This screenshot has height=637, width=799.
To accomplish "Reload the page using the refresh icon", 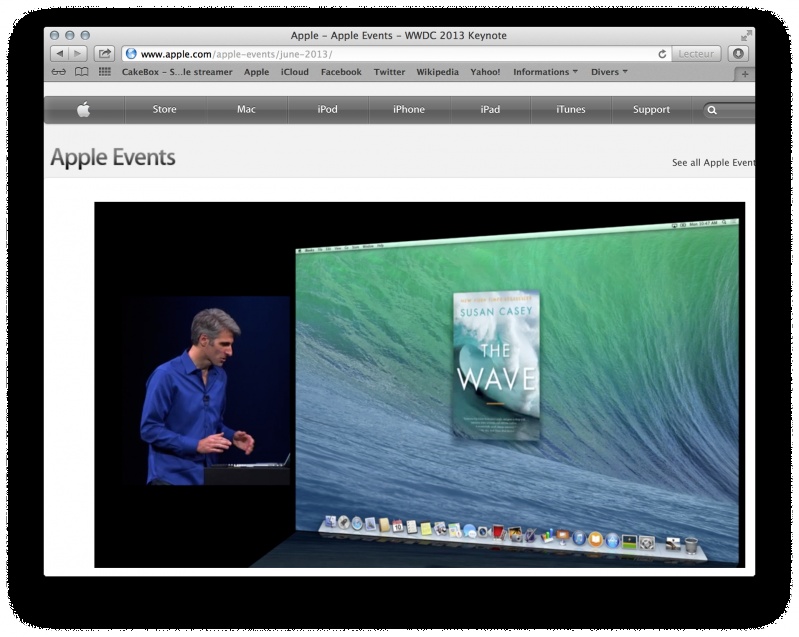I will point(662,54).
